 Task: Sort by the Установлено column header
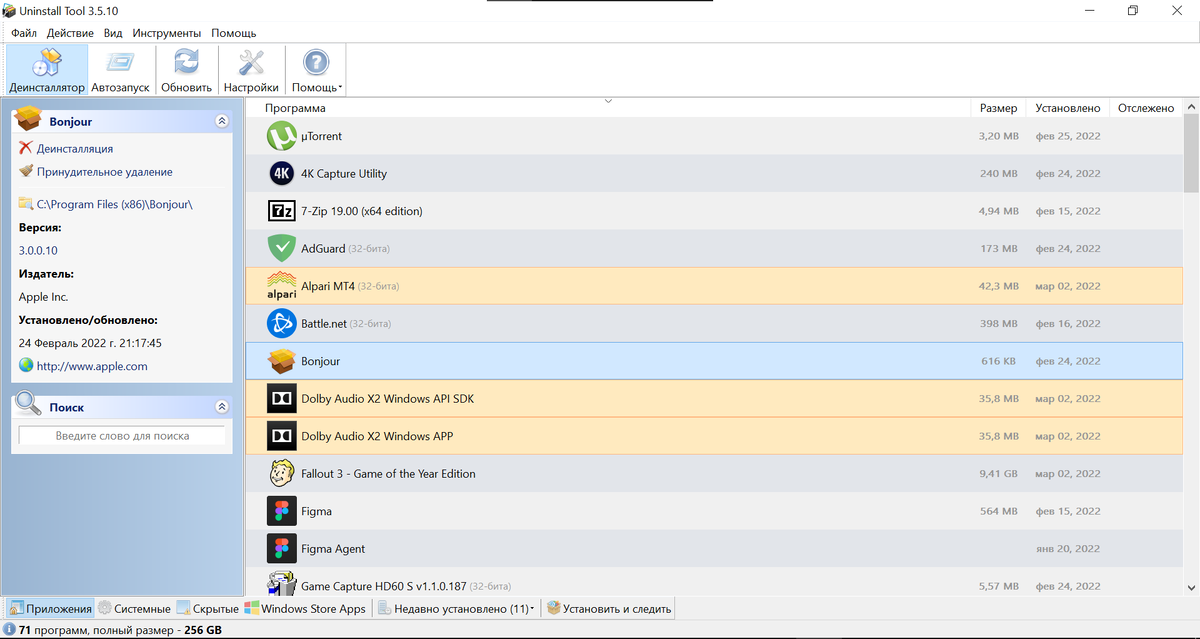[x=1067, y=108]
